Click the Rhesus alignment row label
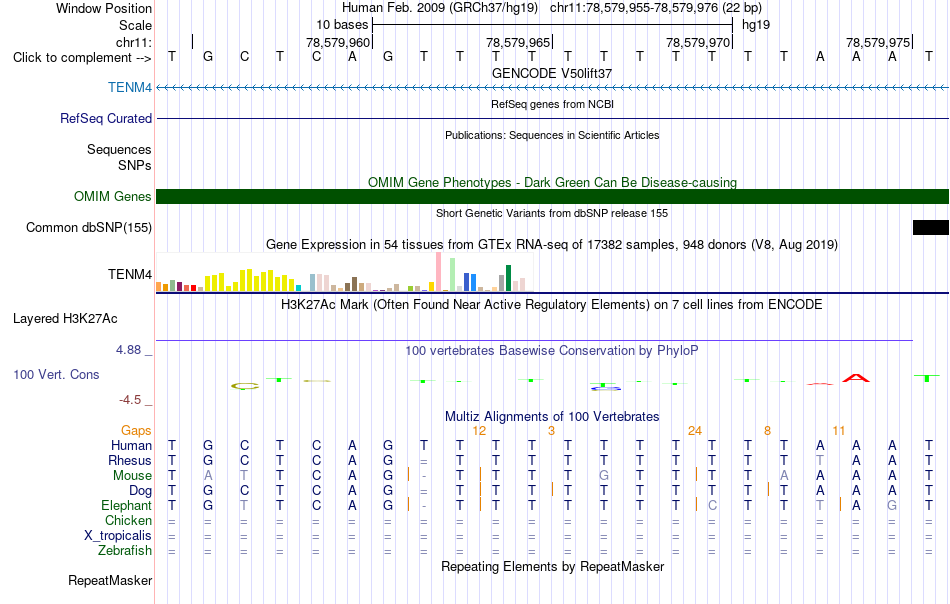 click(x=130, y=460)
